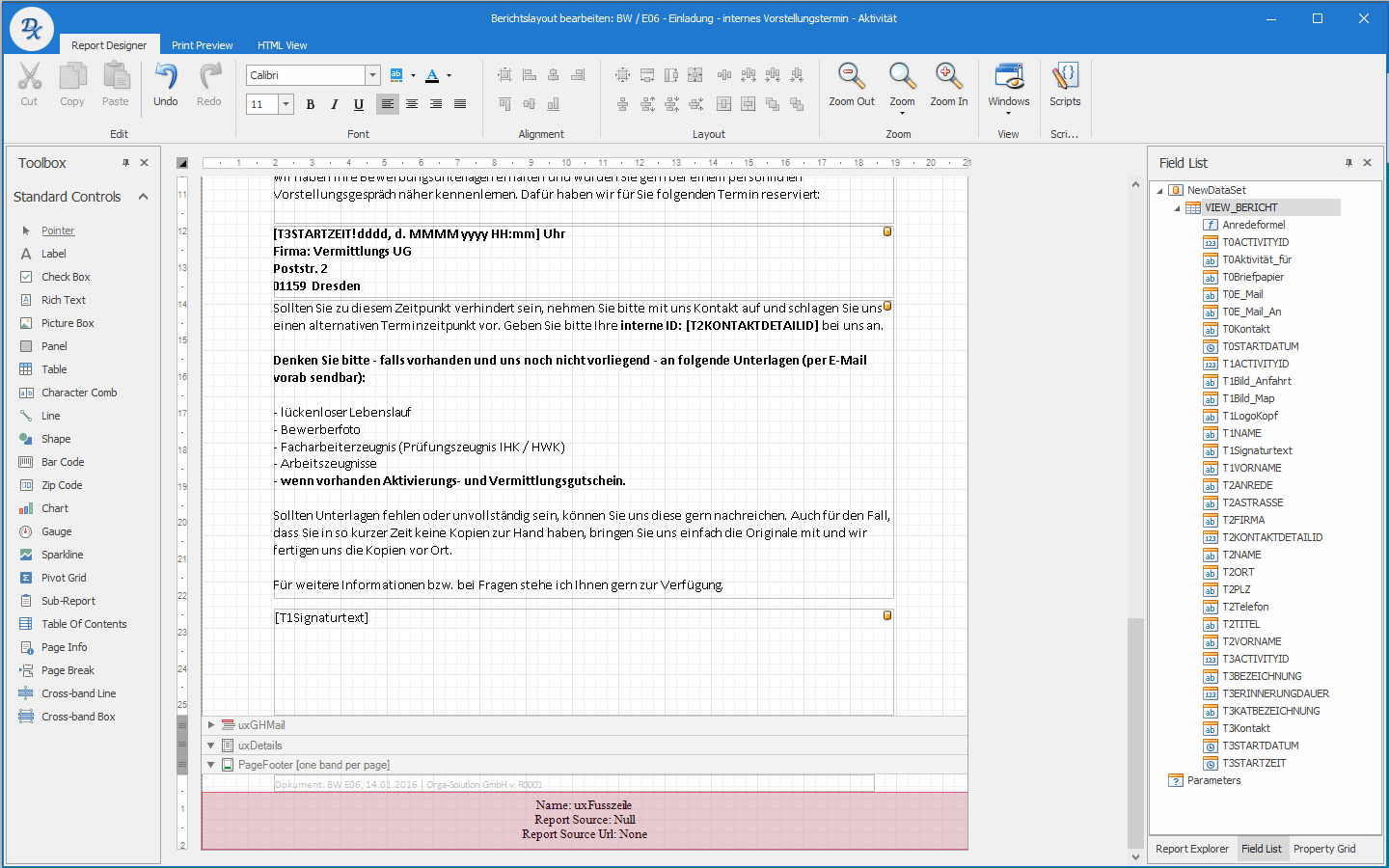Select the Zip Code control
Image resolution: width=1389 pixels, height=868 pixels.
click(x=62, y=485)
